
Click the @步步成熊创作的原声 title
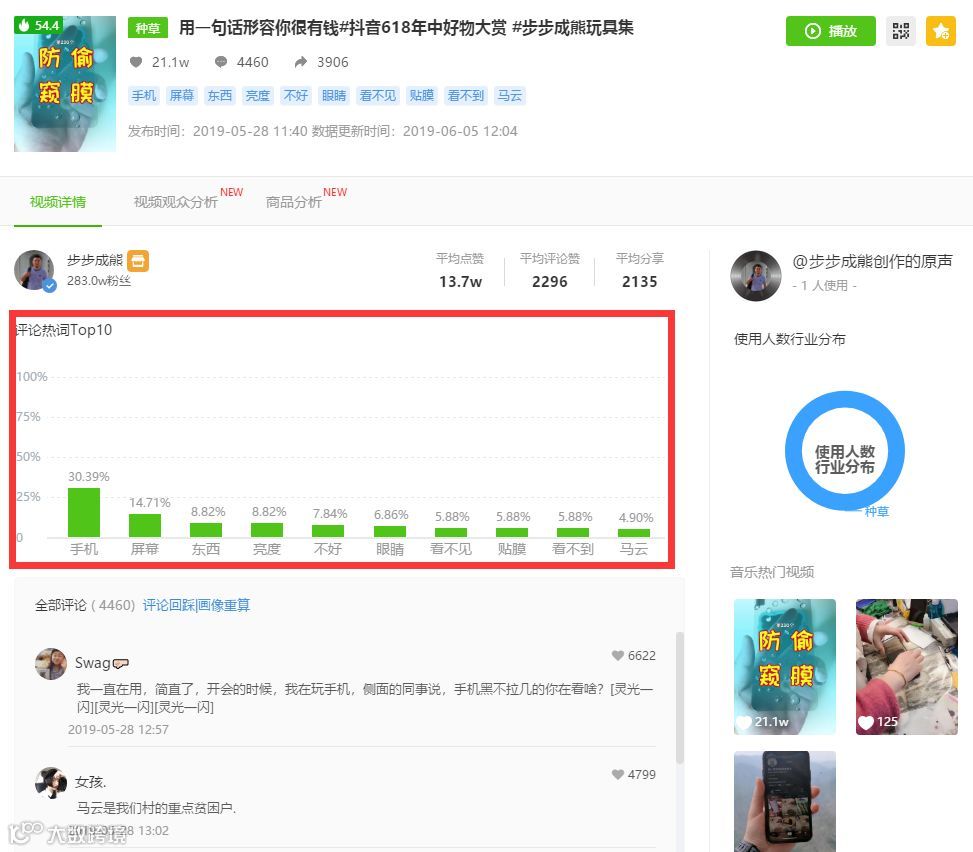pos(872,261)
